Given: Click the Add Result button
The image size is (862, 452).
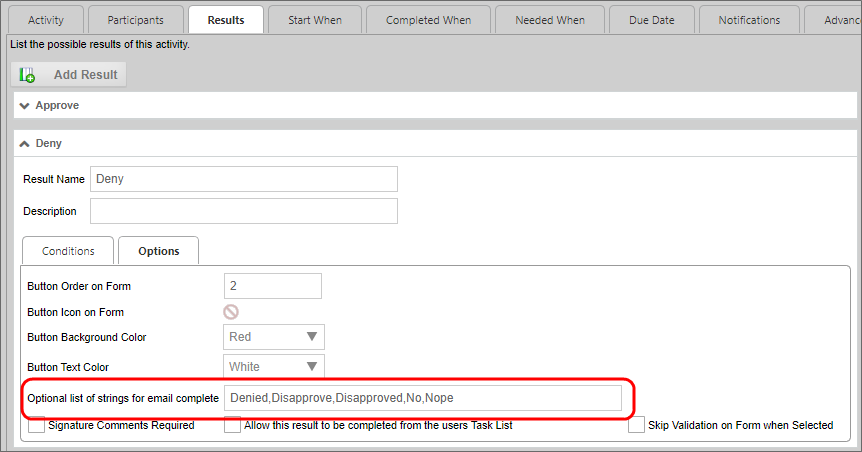Looking at the screenshot, I should 69,75.
